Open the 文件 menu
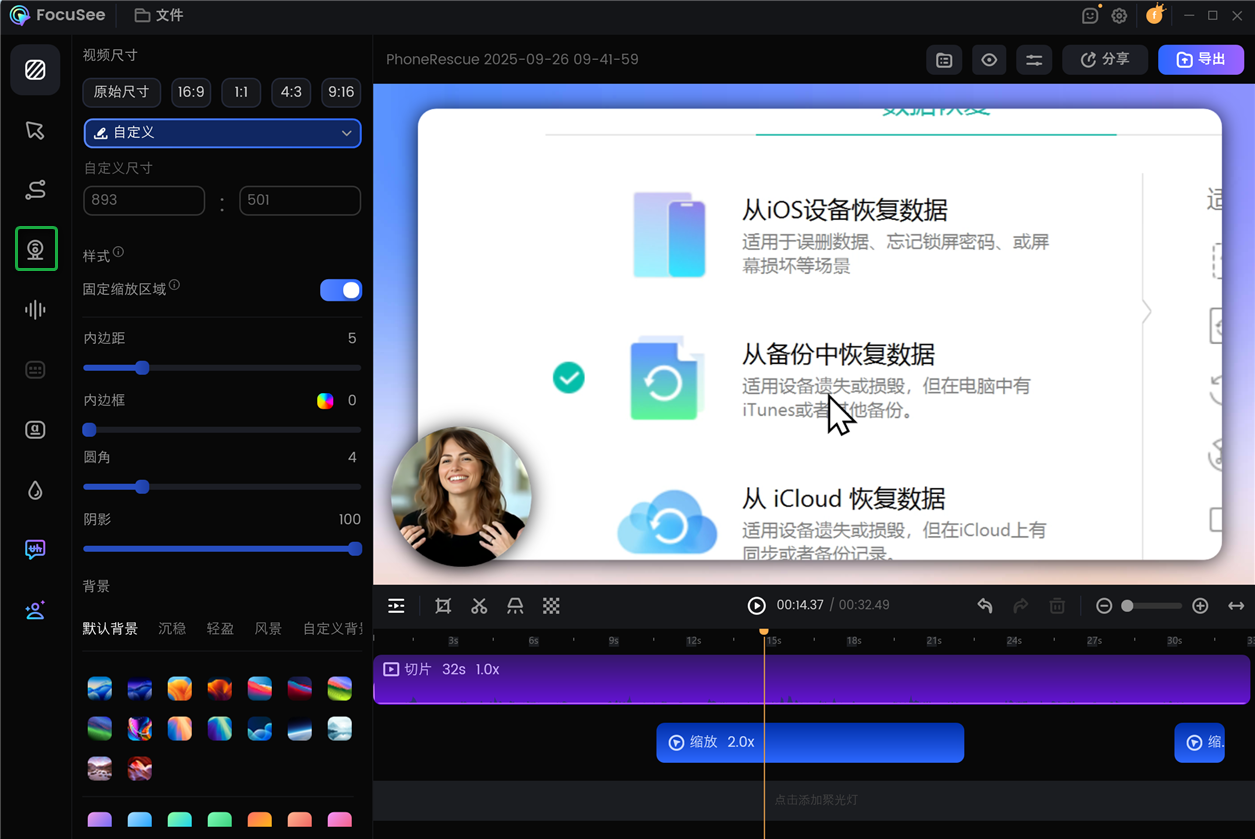 pyautogui.click(x=159, y=16)
